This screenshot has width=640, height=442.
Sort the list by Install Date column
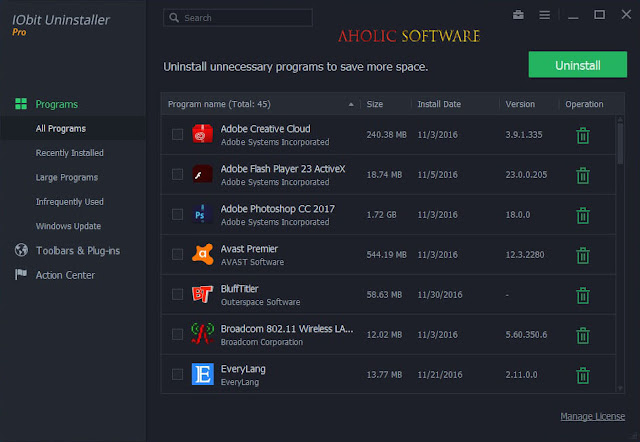(x=439, y=104)
